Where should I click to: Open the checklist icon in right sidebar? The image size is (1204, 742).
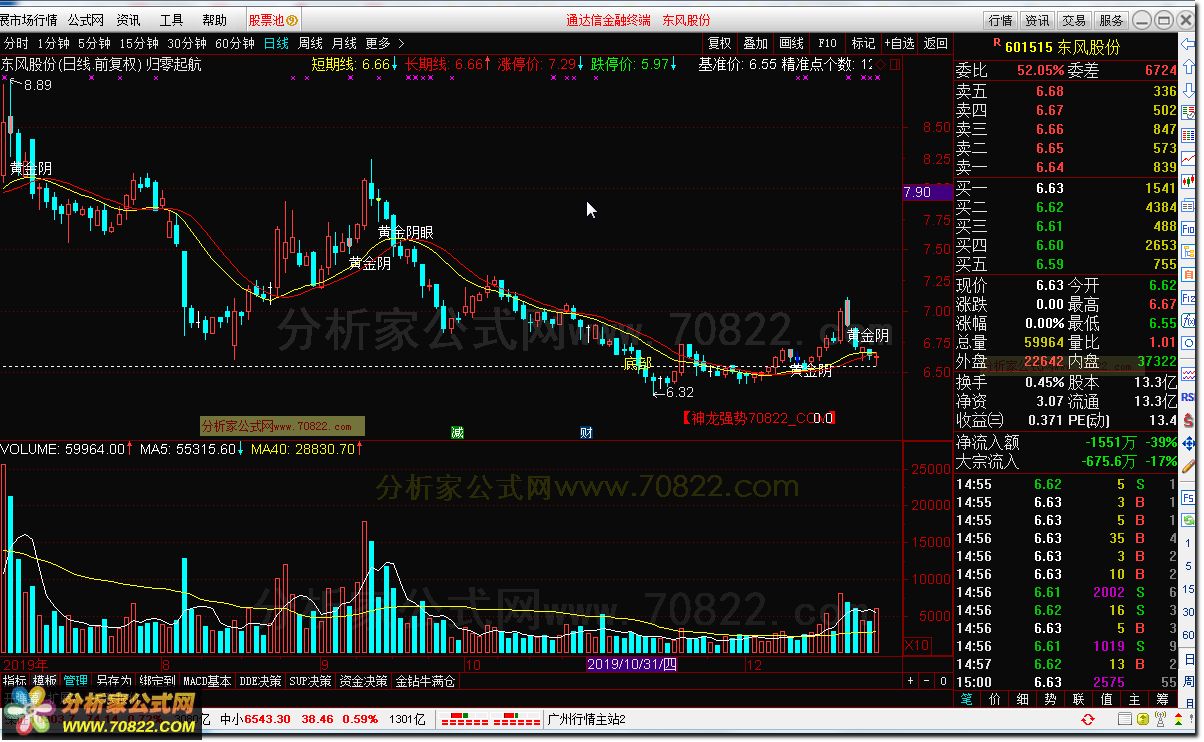[1188, 112]
